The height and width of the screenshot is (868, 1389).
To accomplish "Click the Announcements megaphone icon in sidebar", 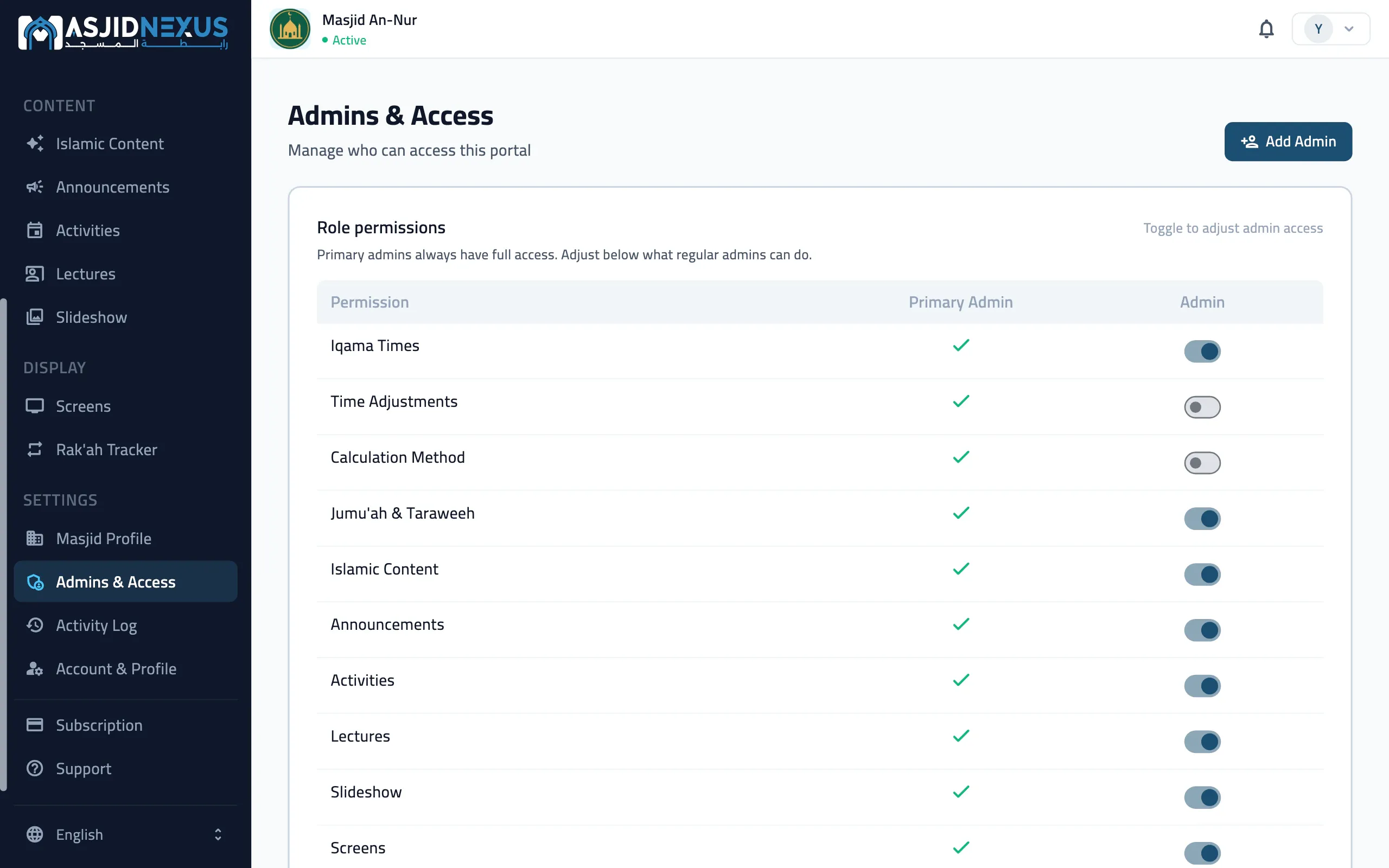I will coord(34,187).
